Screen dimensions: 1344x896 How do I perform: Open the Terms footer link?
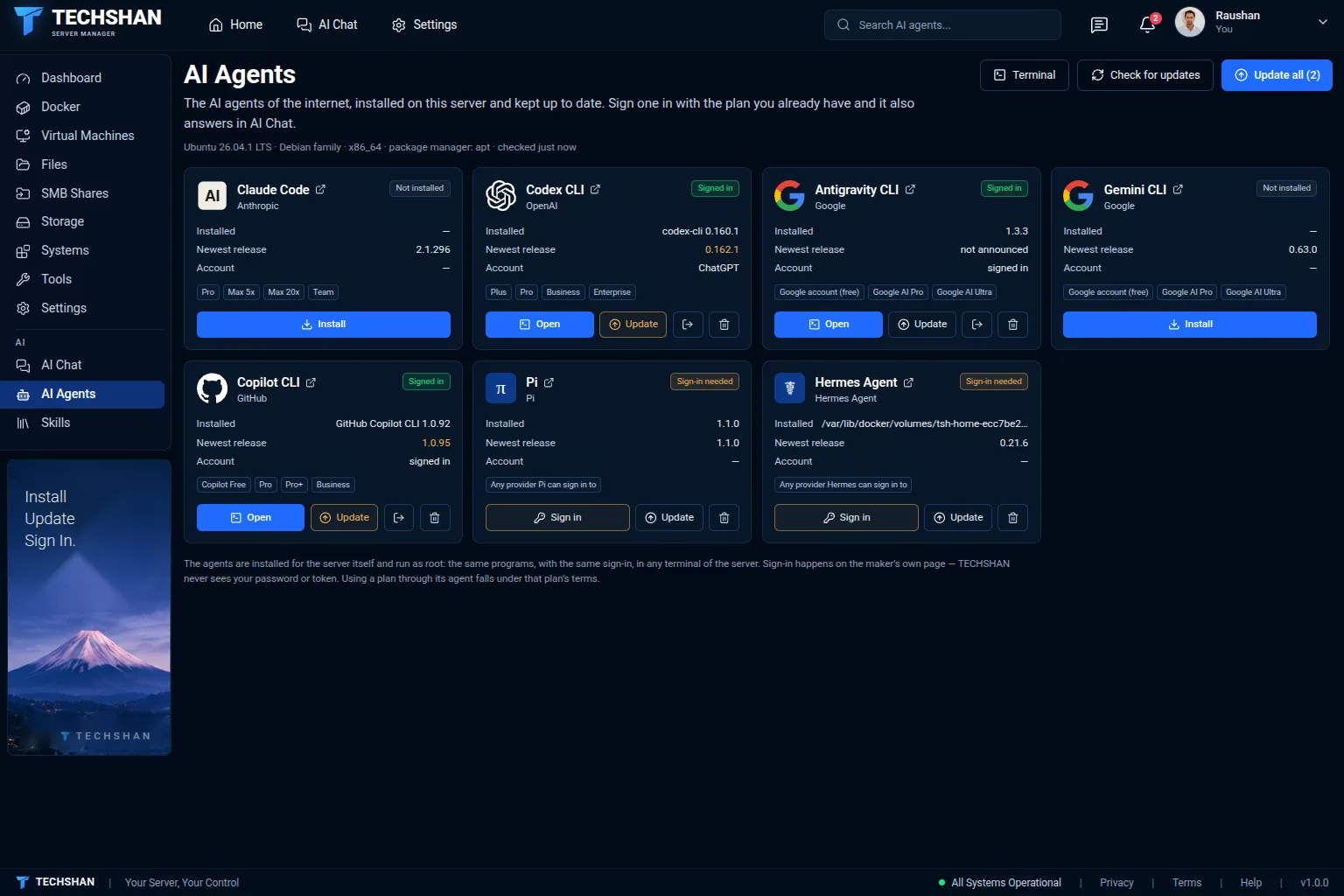click(x=1186, y=883)
